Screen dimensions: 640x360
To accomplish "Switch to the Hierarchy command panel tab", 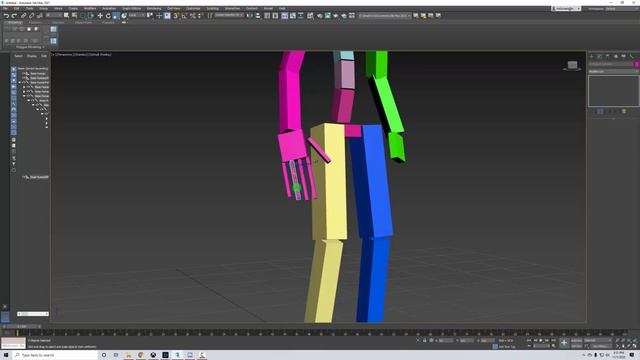I will coord(607,56).
